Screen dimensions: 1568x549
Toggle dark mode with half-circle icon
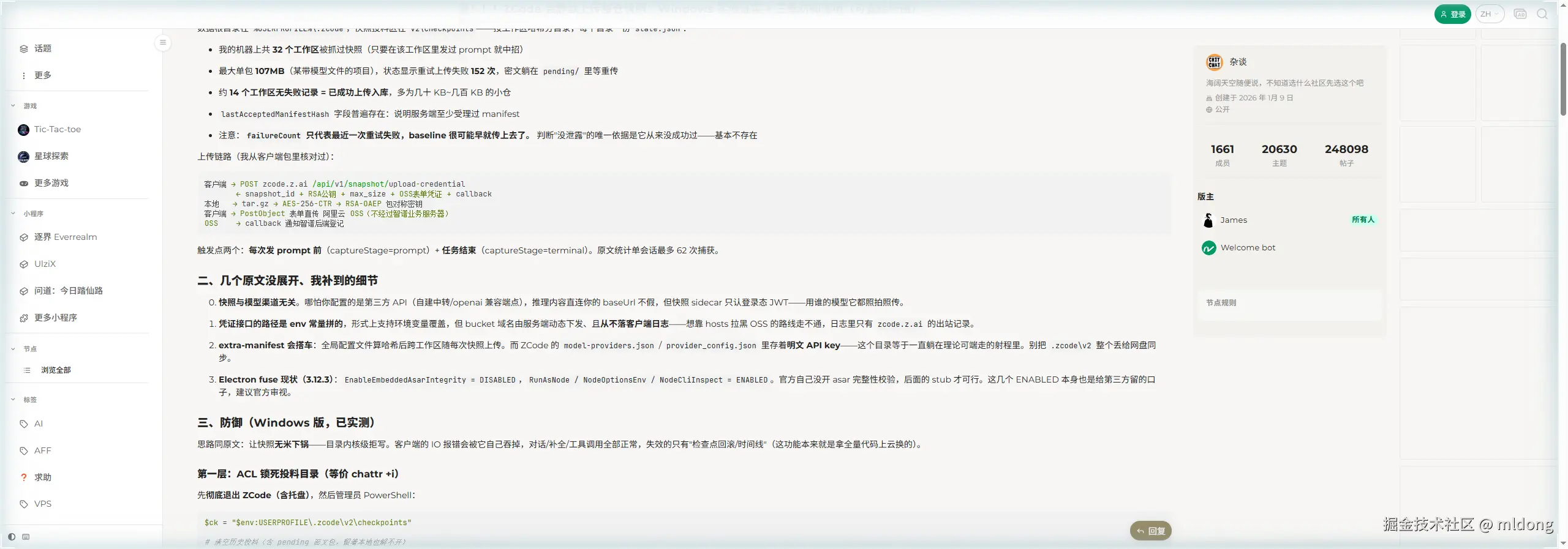pyautogui.click(x=12, y=537)
